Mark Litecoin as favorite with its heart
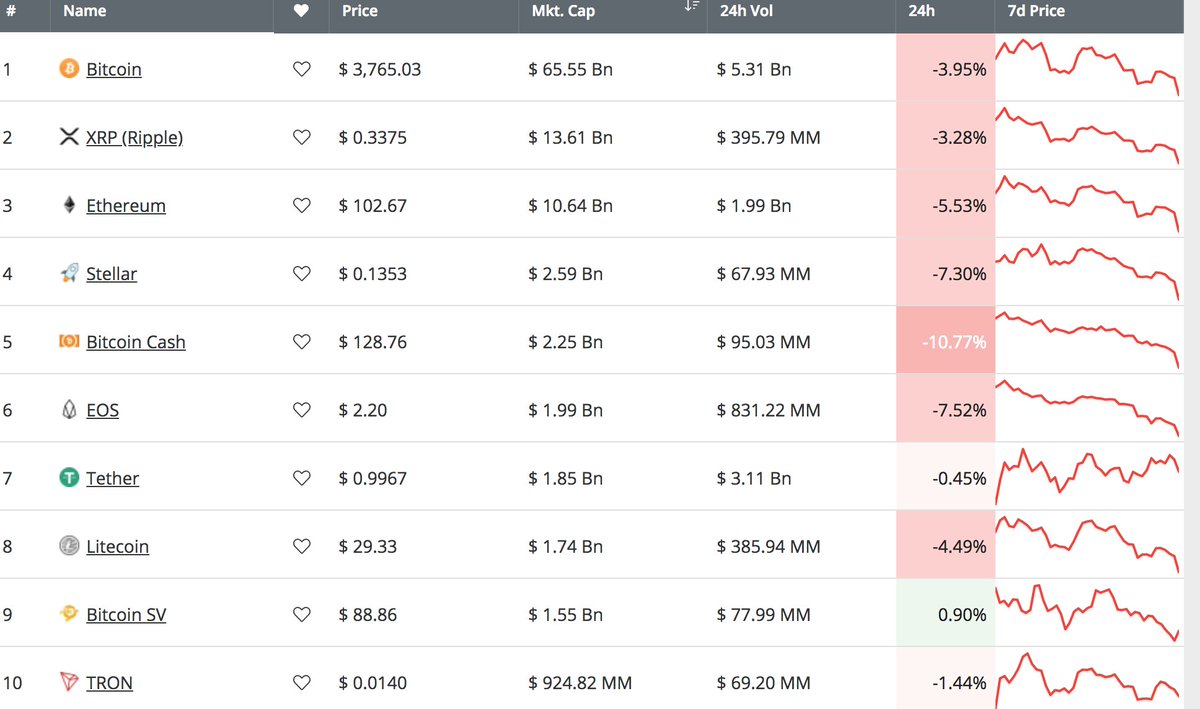The image size is (1200, 709). (x=301, y=546)
